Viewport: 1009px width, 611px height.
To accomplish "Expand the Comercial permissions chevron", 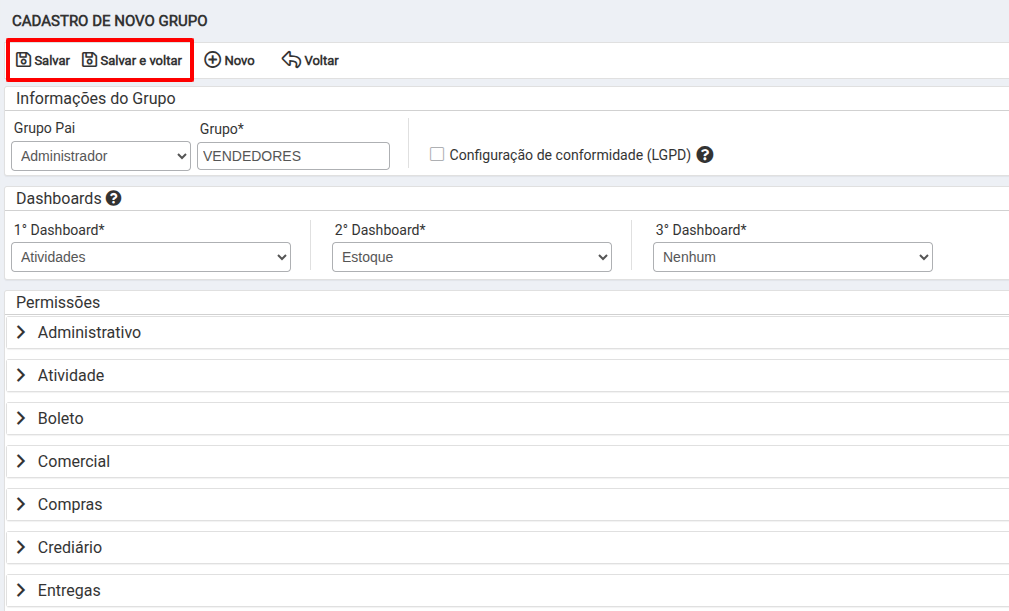I will pyautogui.click(x=21, y=461).
